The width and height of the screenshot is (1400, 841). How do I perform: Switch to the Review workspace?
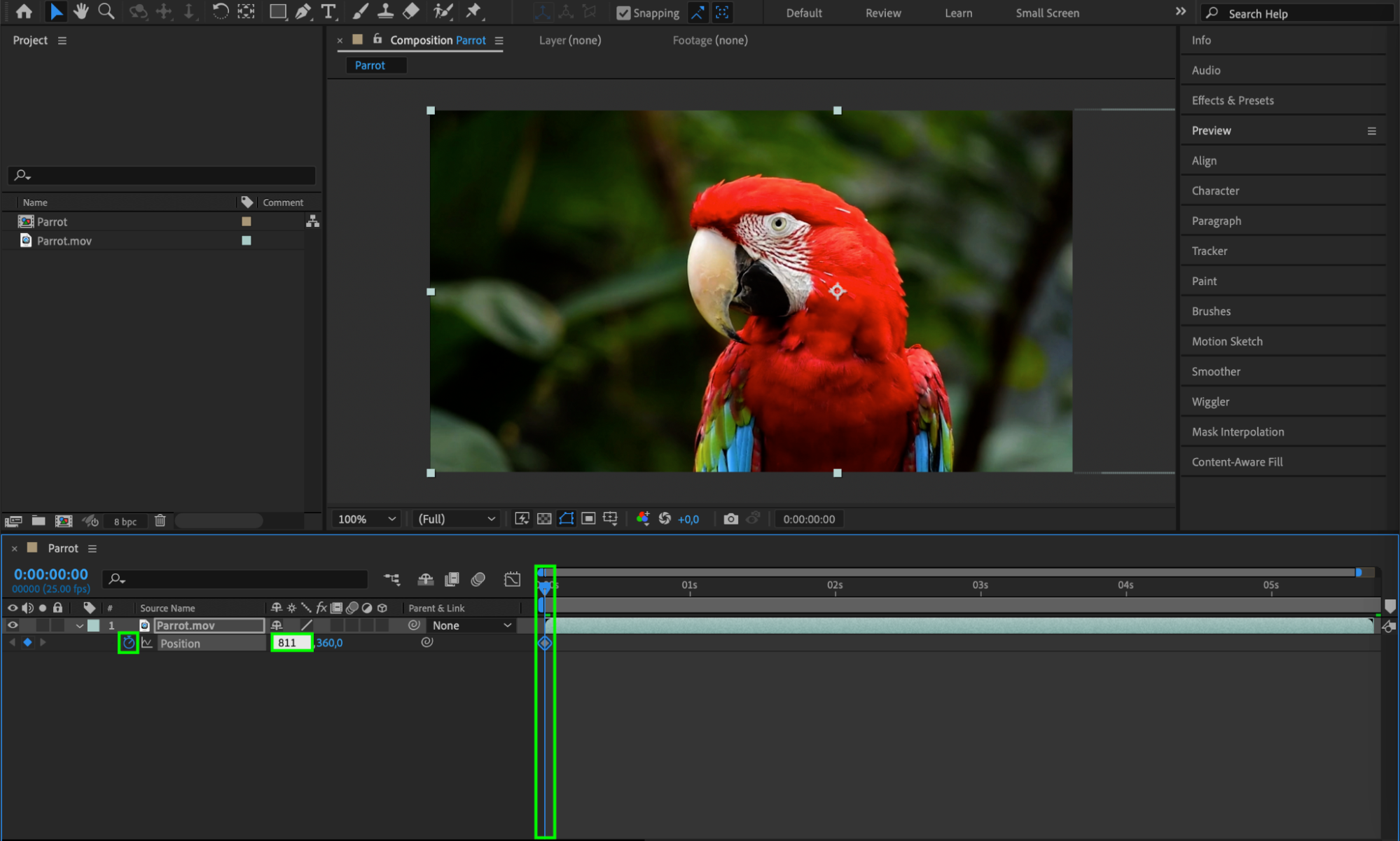pyautogui.click(x=882, y=13)
